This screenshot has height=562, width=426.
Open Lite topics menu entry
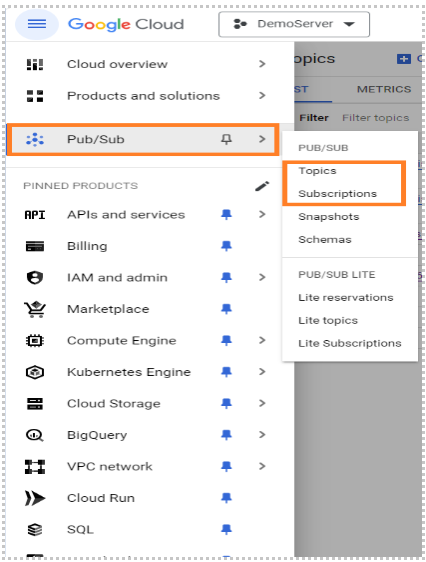point(328,320)
